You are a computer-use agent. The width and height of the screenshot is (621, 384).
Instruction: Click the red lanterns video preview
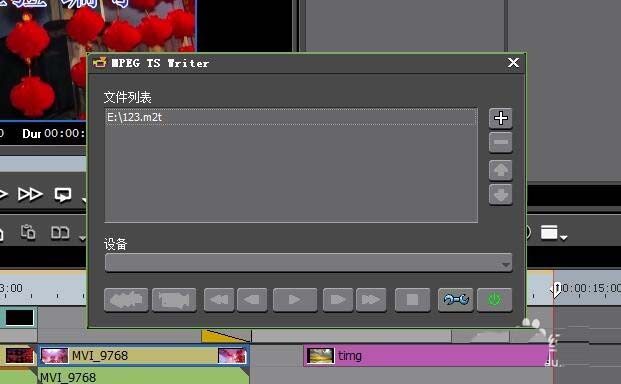(98, 59)
